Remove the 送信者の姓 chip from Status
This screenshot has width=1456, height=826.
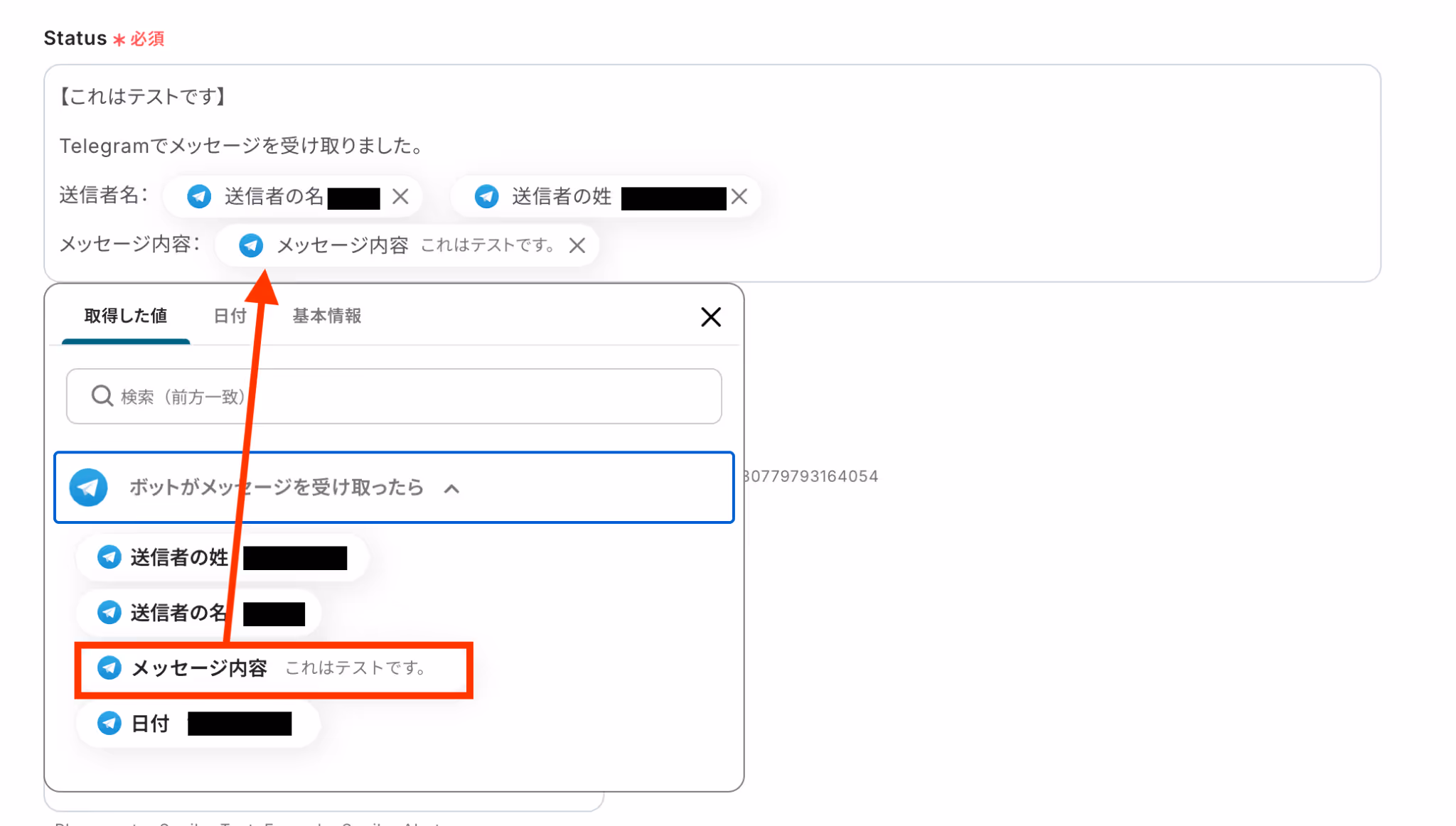tap(739, 197)
